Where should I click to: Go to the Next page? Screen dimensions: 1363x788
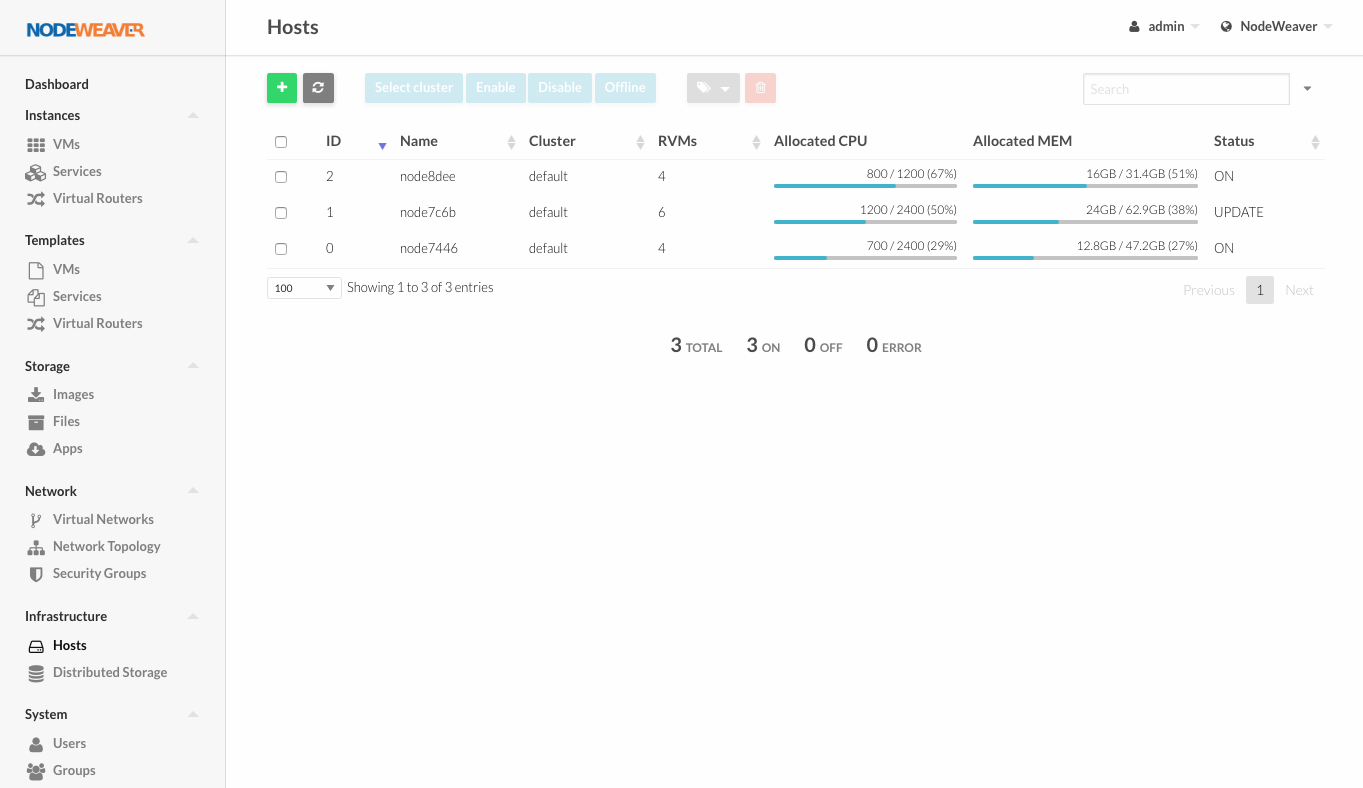pos(1299,290)
